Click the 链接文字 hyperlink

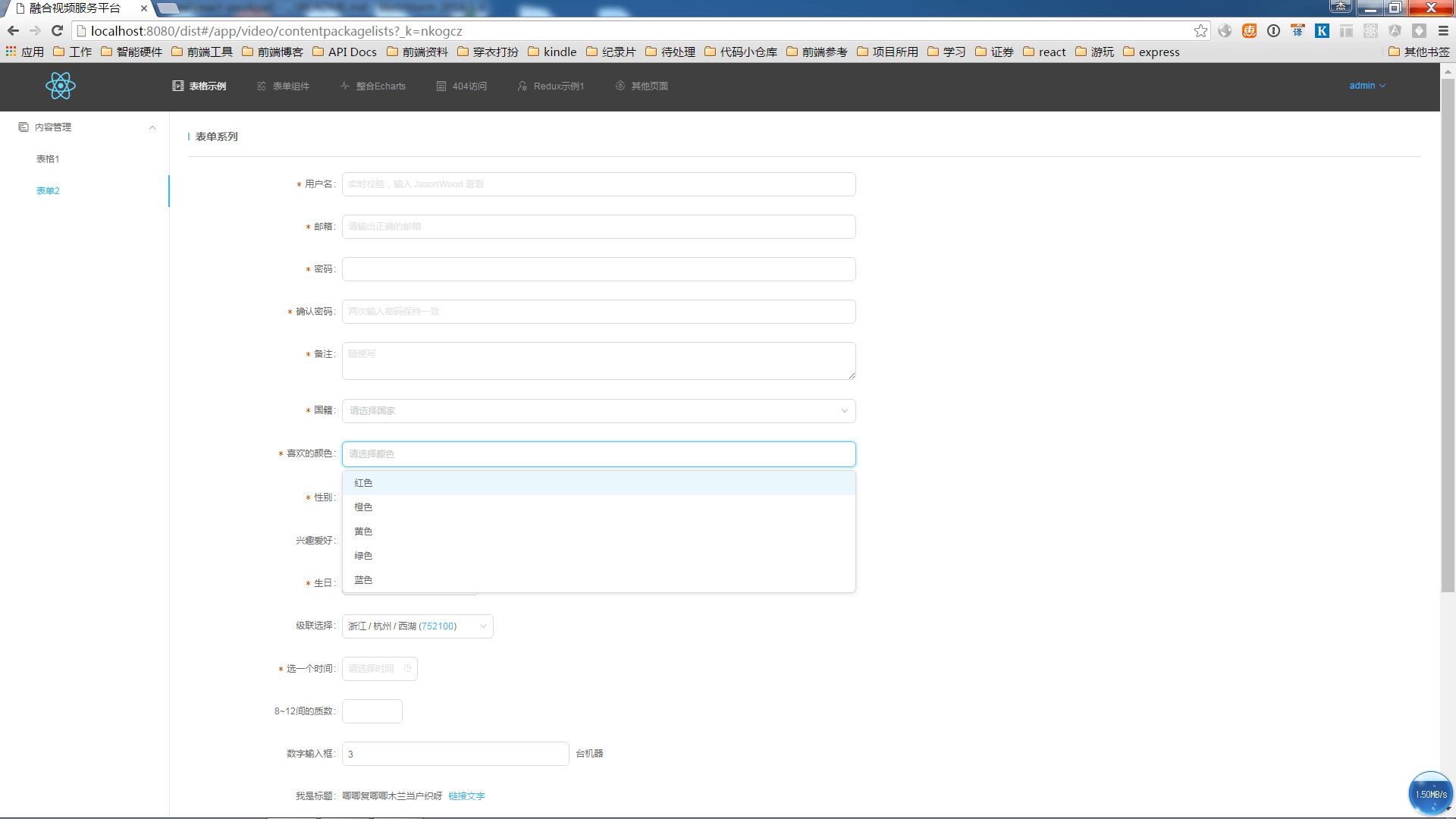pos(466,796)
